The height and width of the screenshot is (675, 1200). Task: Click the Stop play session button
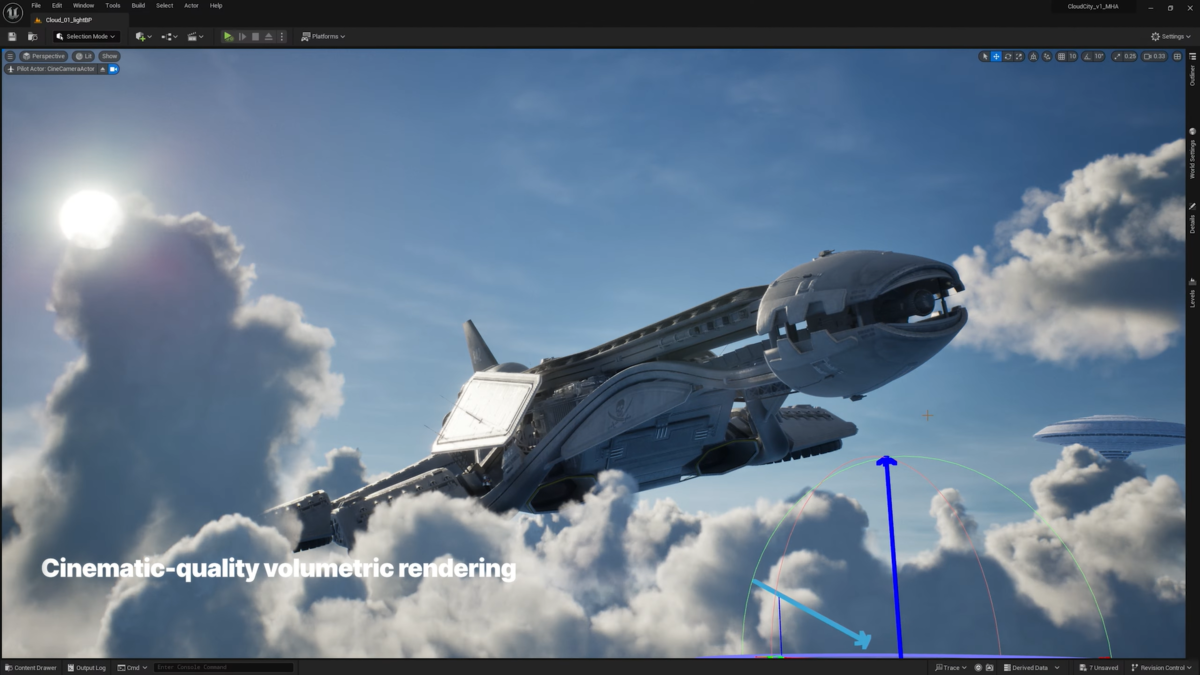coord(255,36)
